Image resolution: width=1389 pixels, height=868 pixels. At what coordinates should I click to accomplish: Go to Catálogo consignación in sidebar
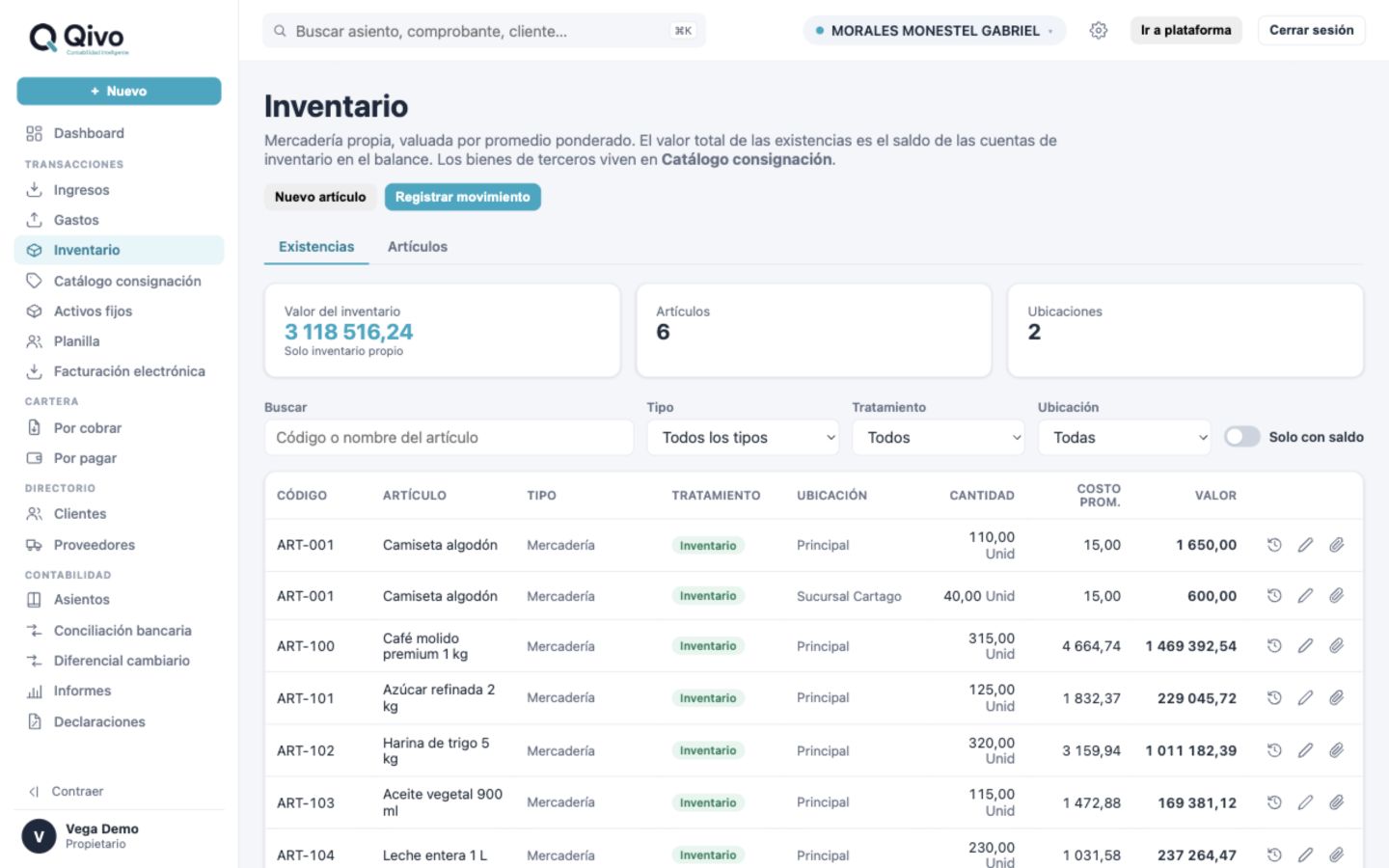click(119, 281)
